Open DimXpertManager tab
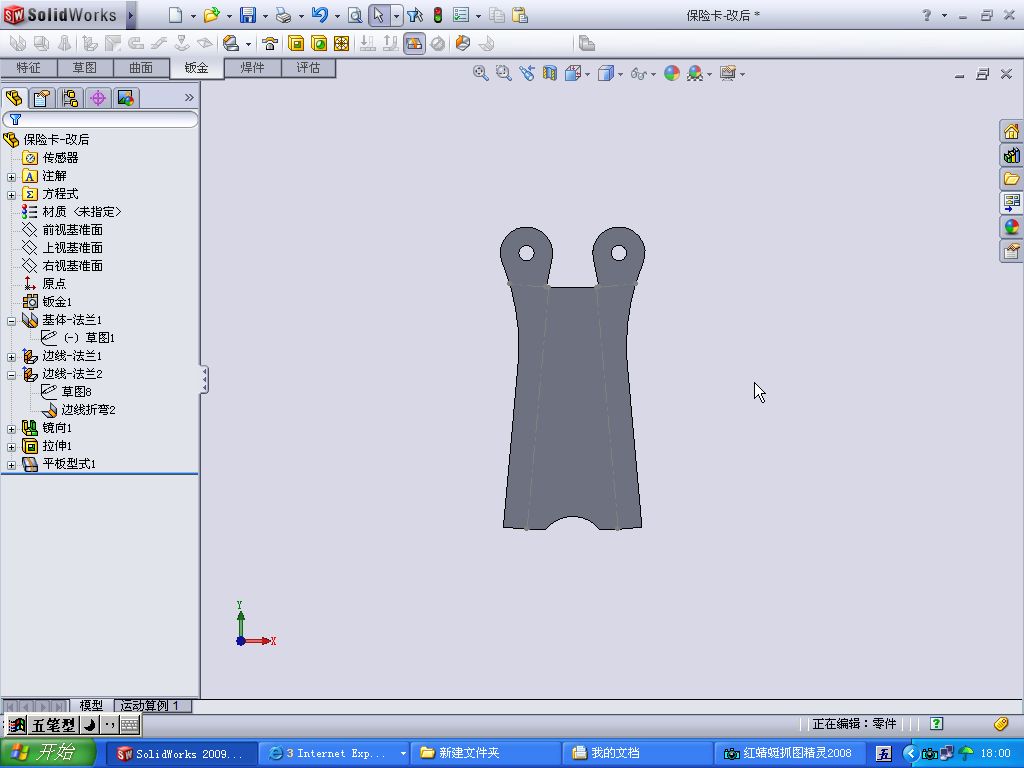The image size is (1024, 768). coord(98,98)
